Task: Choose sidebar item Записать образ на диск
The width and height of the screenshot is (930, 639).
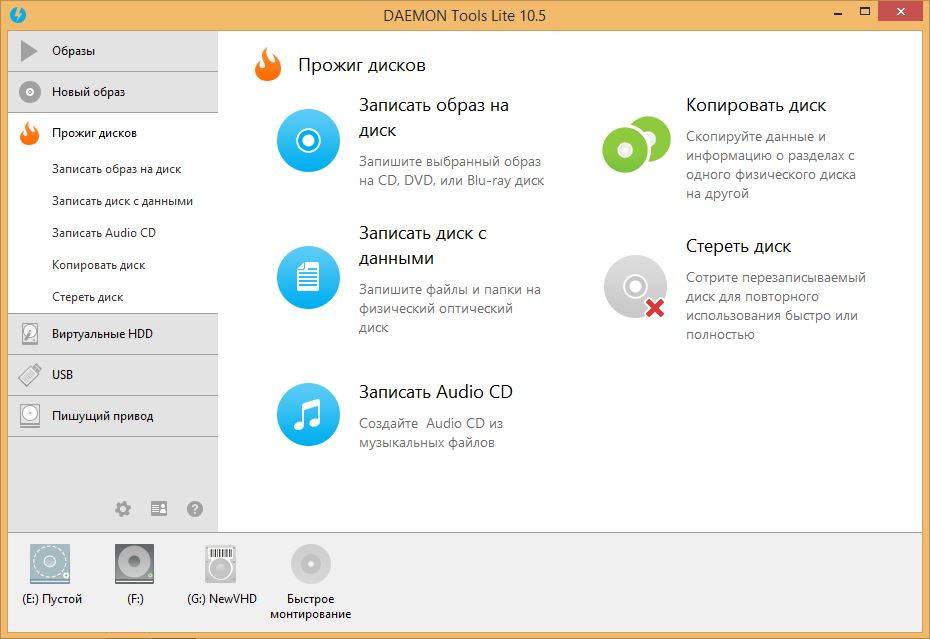Action: pos(116,169)
